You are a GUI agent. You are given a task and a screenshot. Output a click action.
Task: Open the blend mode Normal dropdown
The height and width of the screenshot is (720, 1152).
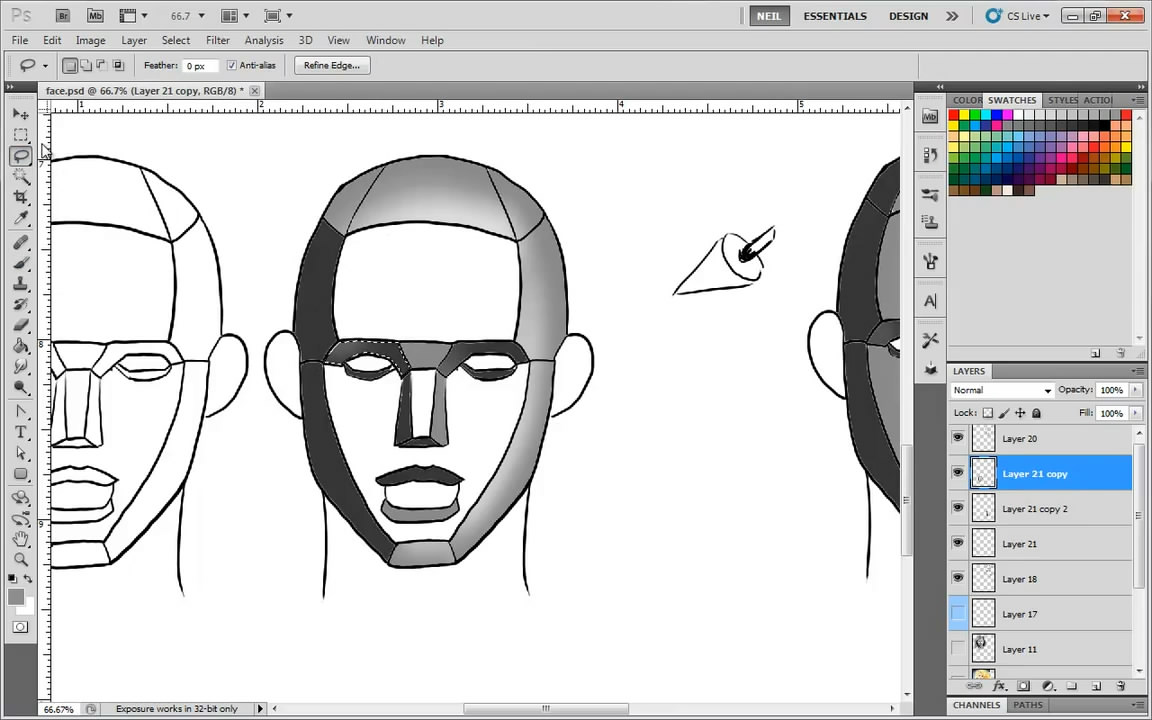tap(1002, 390)
